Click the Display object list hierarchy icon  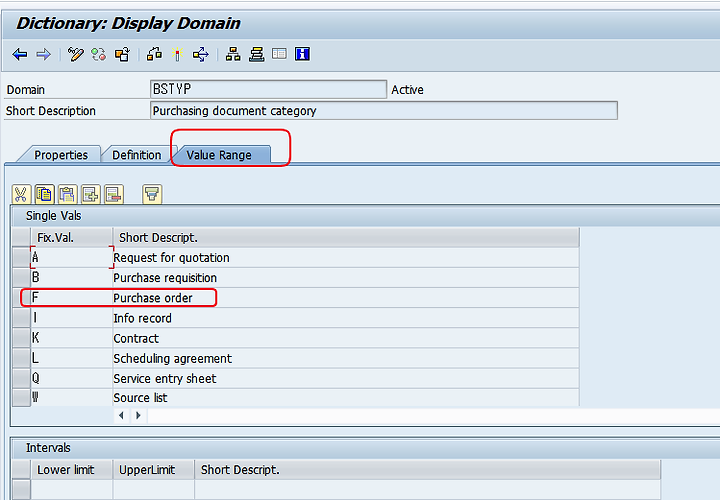click(233, 55)
